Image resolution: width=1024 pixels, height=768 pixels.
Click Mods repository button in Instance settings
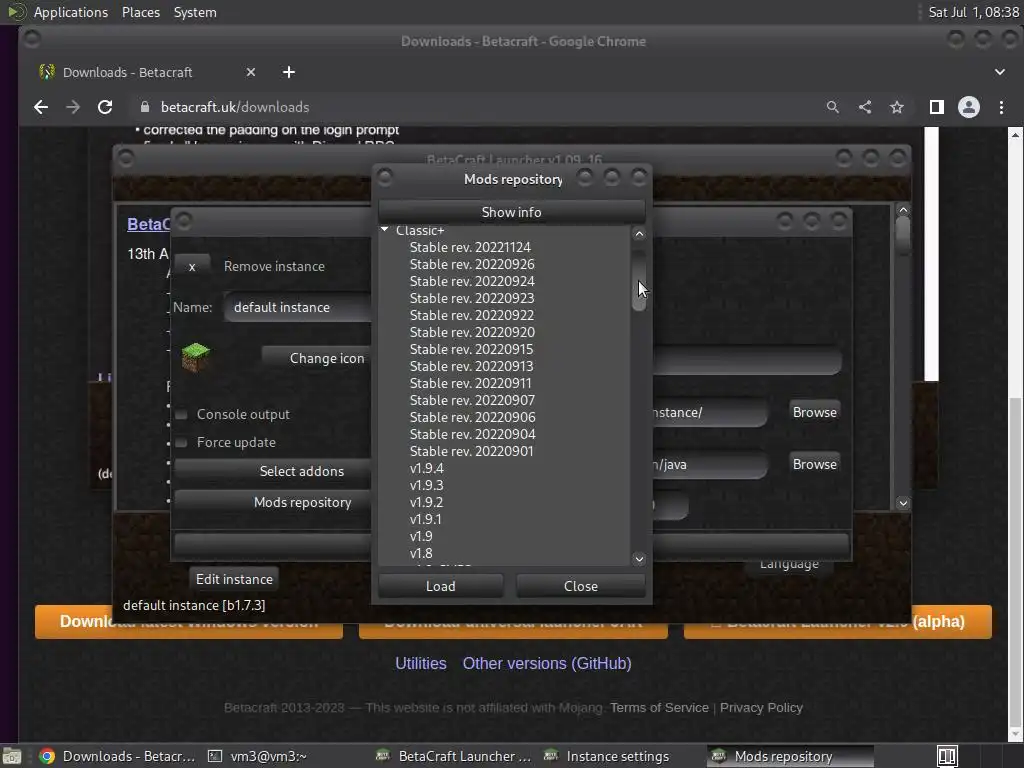point(273,502)
